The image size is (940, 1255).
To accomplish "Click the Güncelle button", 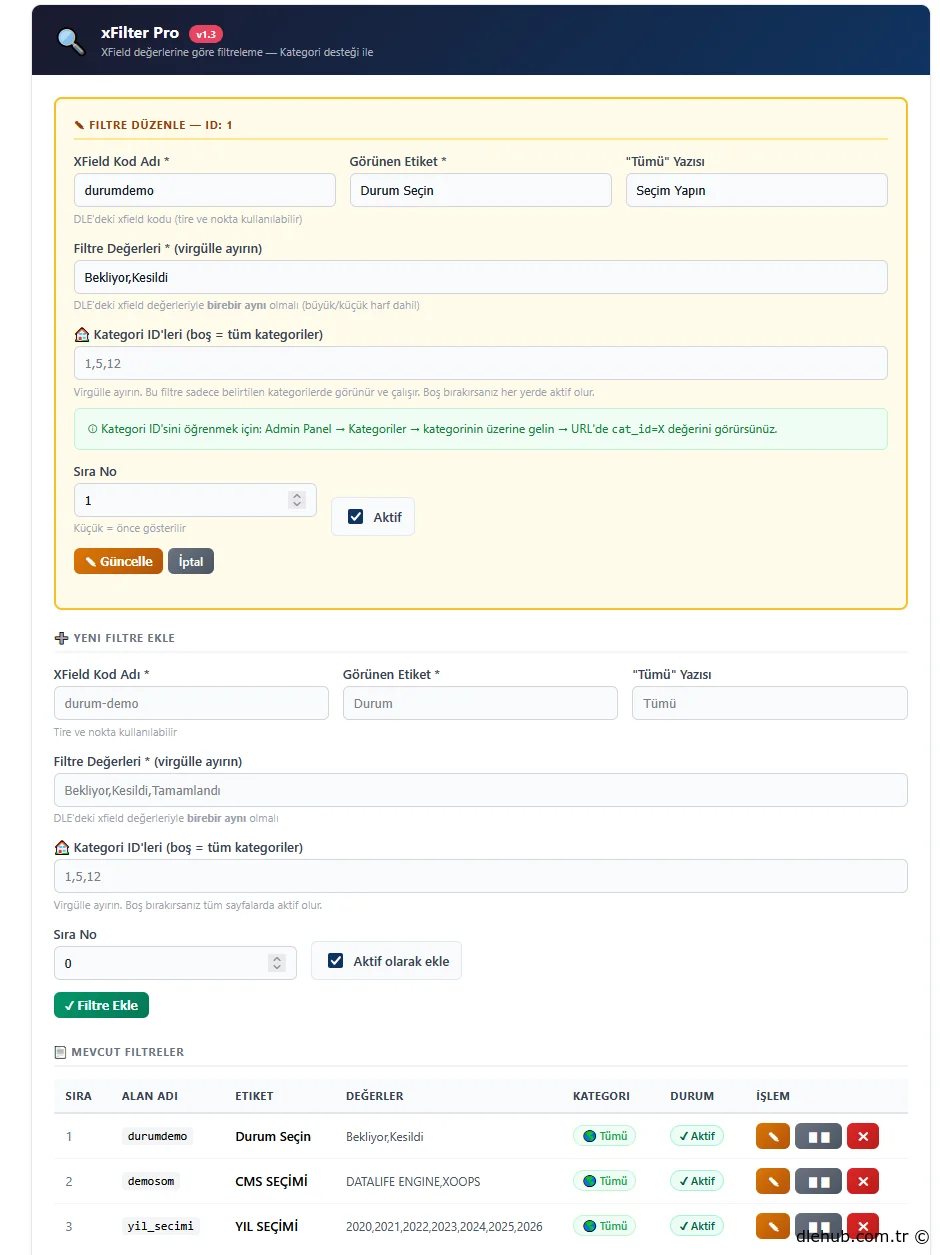I will (118, 561).
